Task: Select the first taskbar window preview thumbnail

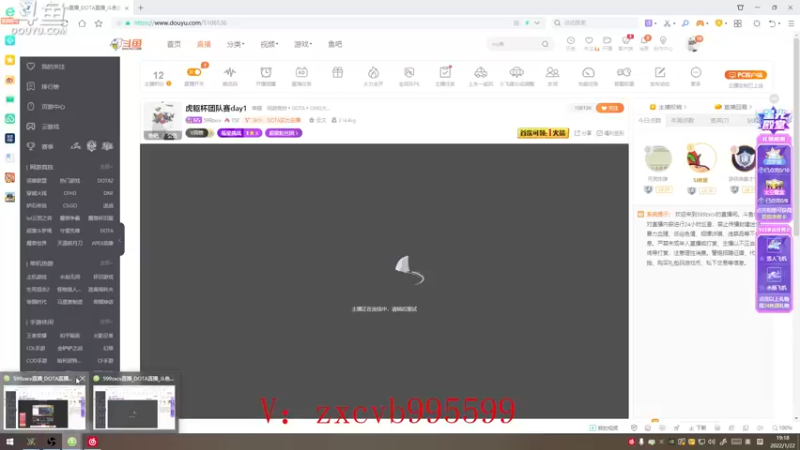Action: point(44,407)
